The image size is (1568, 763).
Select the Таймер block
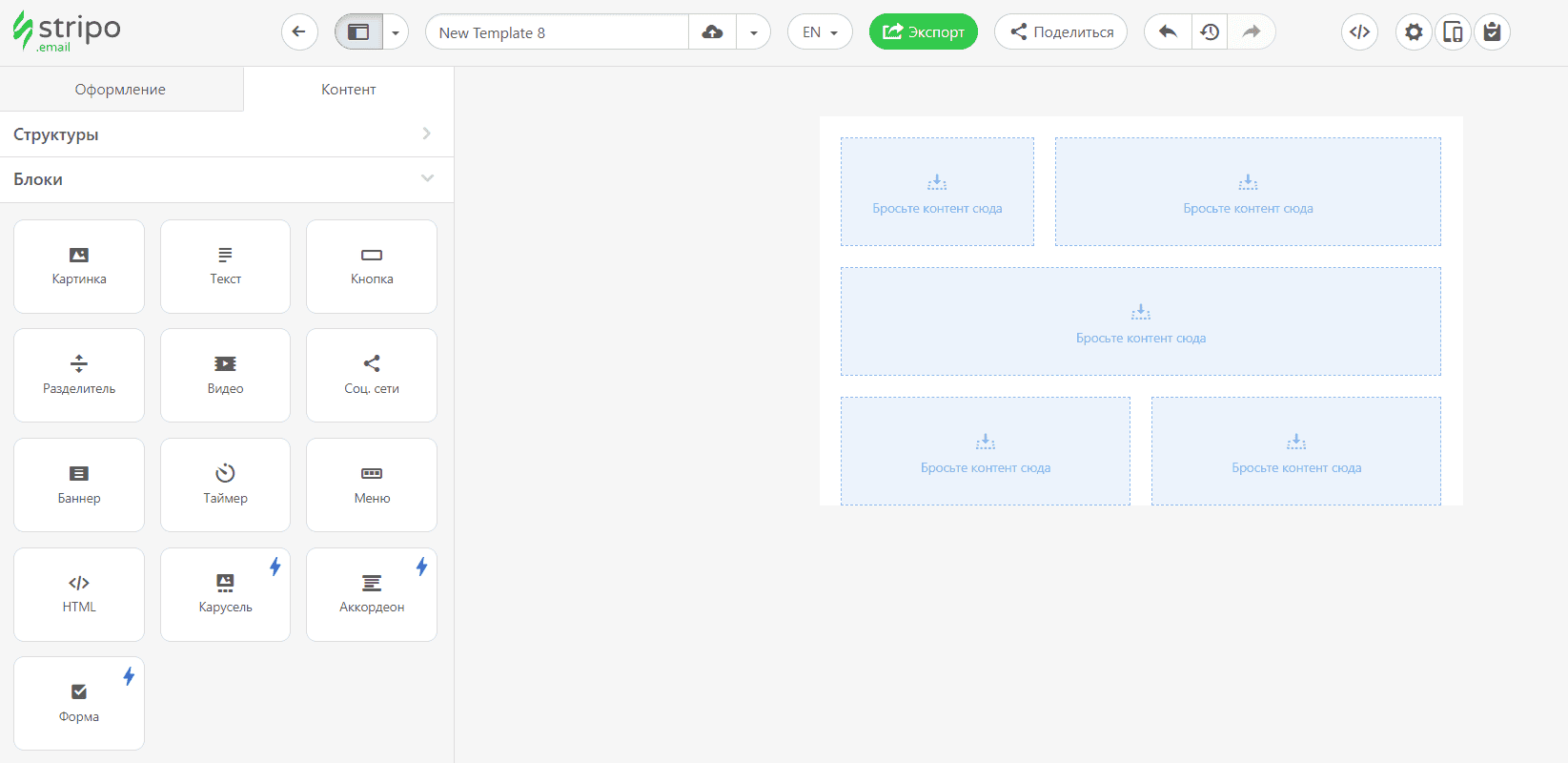coord(225,485)
